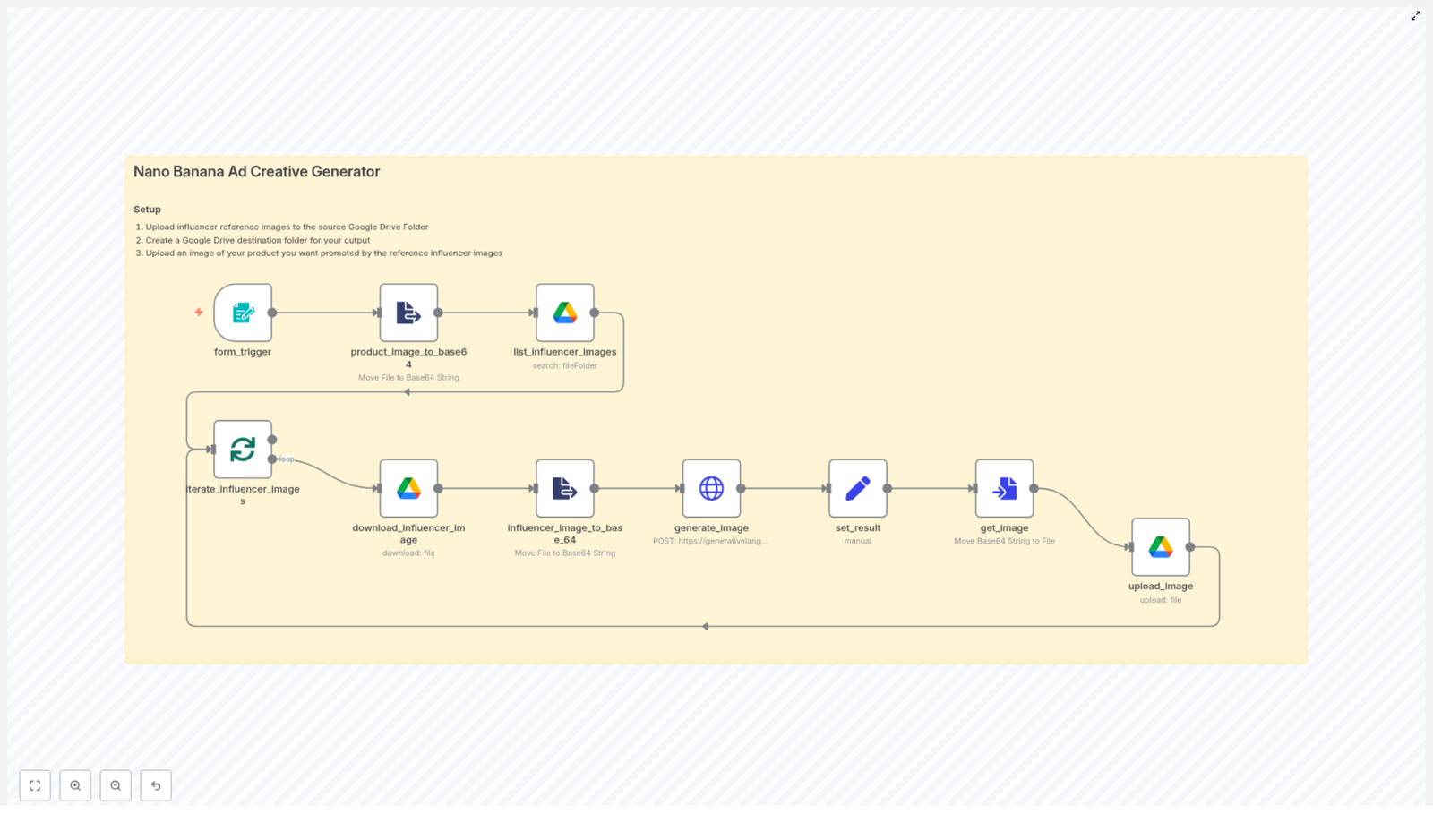Select the influencer_image_to_base_64 node
The width and height of the screenshot is (1433, 840).
tap(564, 488)
